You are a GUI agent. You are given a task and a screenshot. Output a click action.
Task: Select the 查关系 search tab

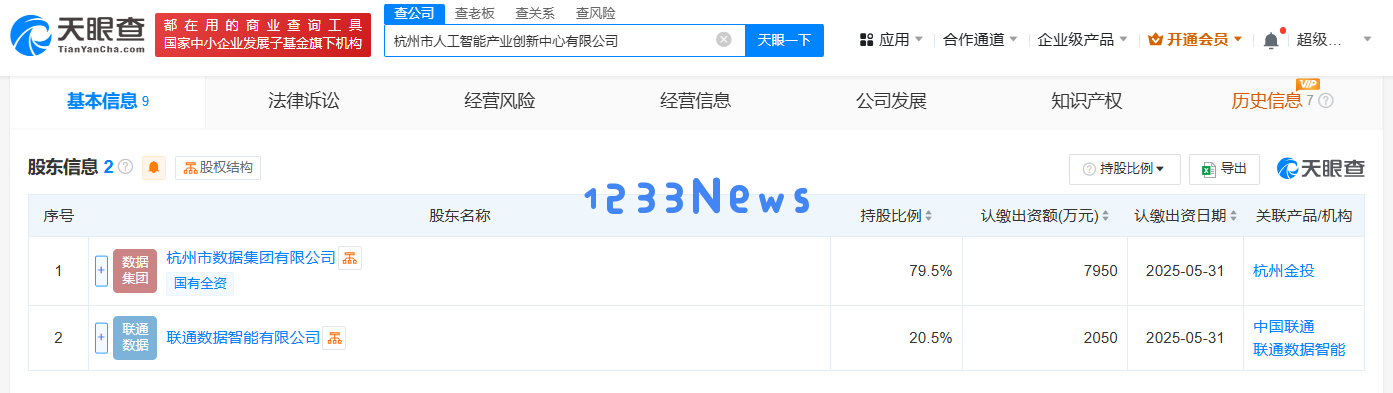[535, 13]
